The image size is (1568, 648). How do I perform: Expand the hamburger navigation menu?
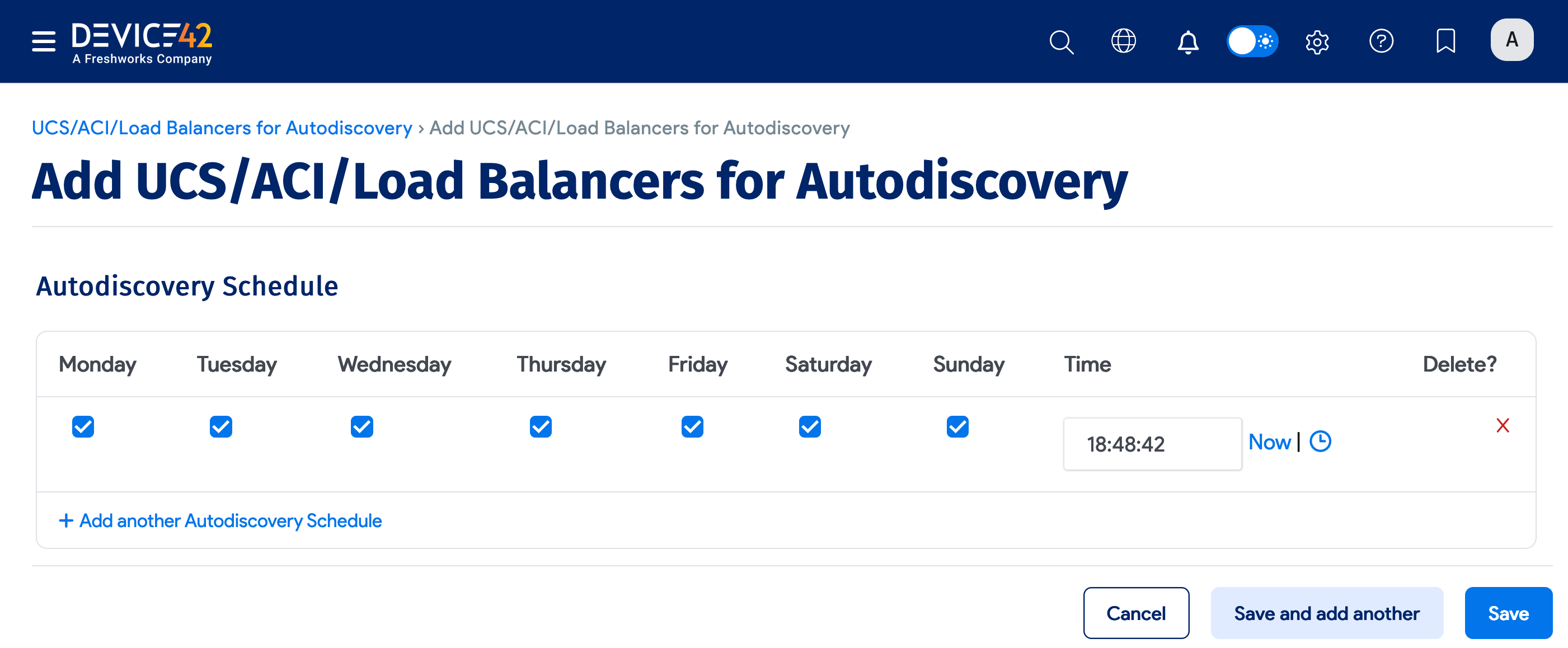43,40
